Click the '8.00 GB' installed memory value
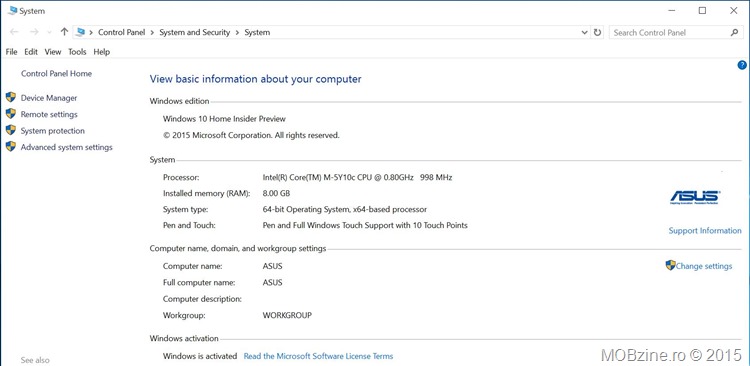Screen dimensions: 750x366 276,193
